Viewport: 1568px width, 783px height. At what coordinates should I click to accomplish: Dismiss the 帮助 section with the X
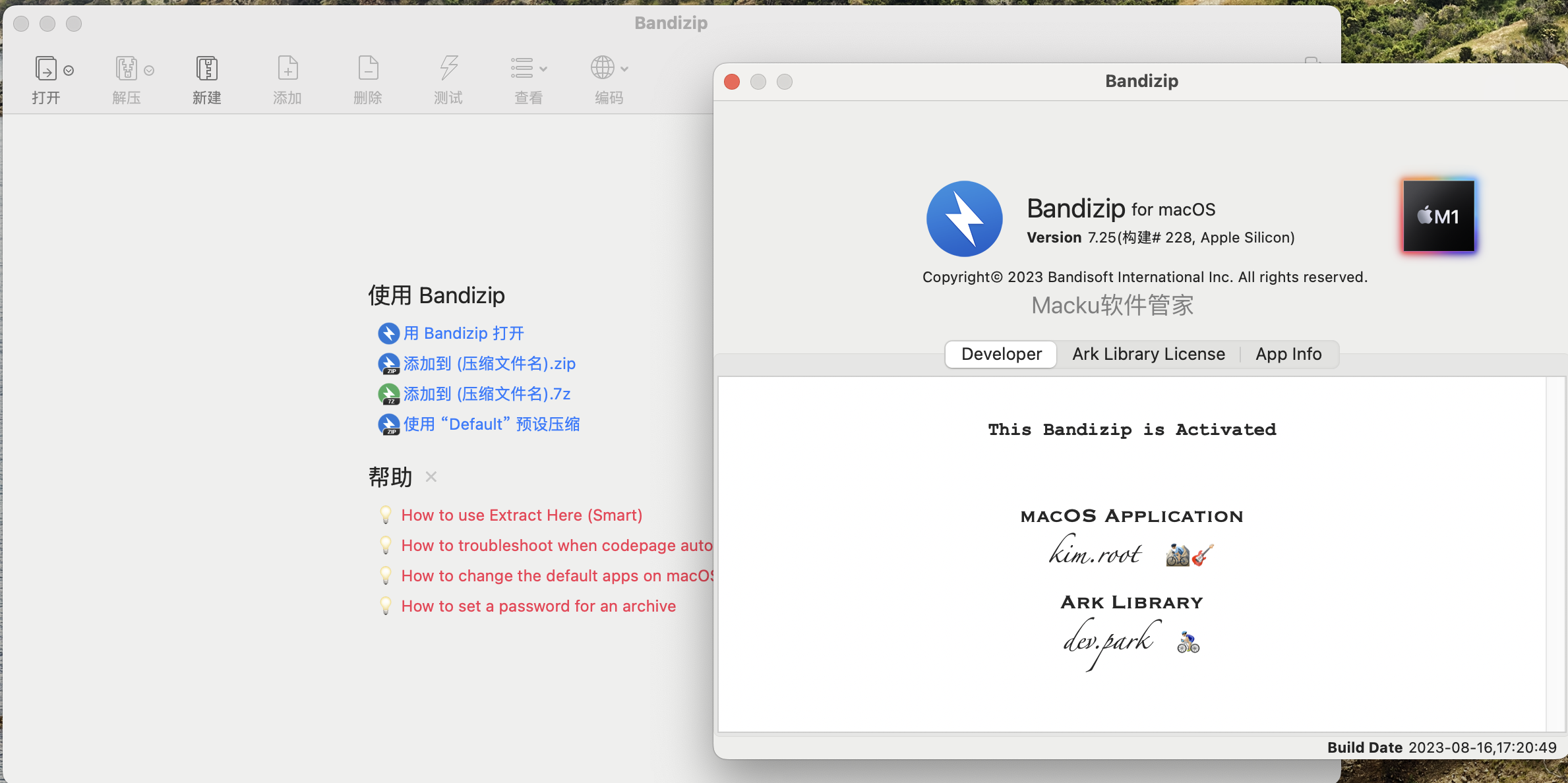(431, 477)
